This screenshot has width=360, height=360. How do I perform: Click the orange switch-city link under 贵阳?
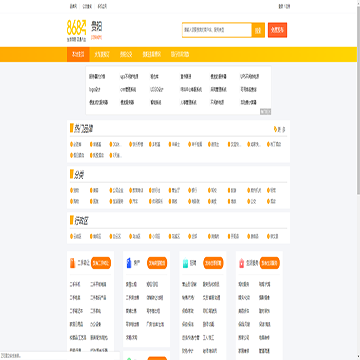click(x=96, y=38)
